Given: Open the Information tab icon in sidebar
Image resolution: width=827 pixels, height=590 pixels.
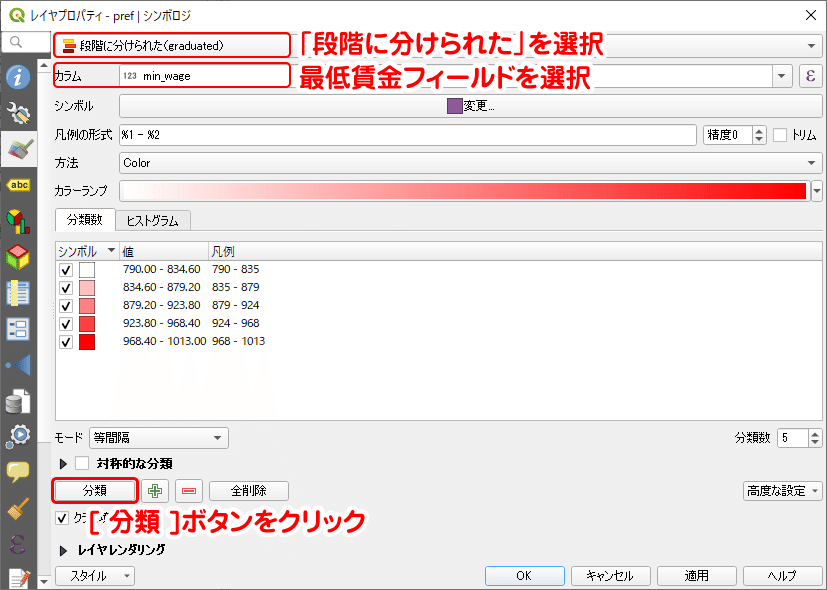Looking at the screenshot, I should tap(18, 78).
